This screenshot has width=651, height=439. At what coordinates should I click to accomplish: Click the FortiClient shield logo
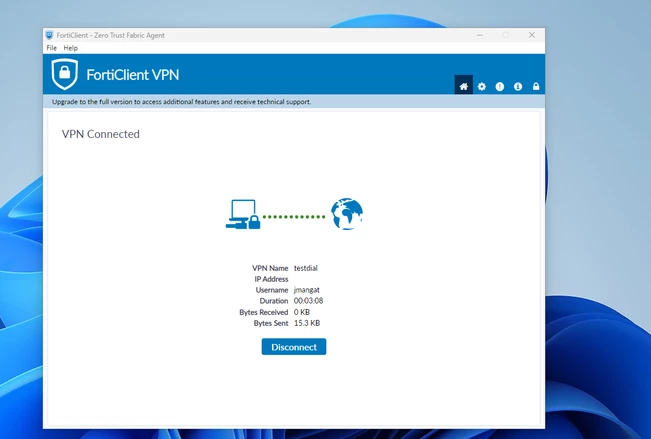pos(65,74)
